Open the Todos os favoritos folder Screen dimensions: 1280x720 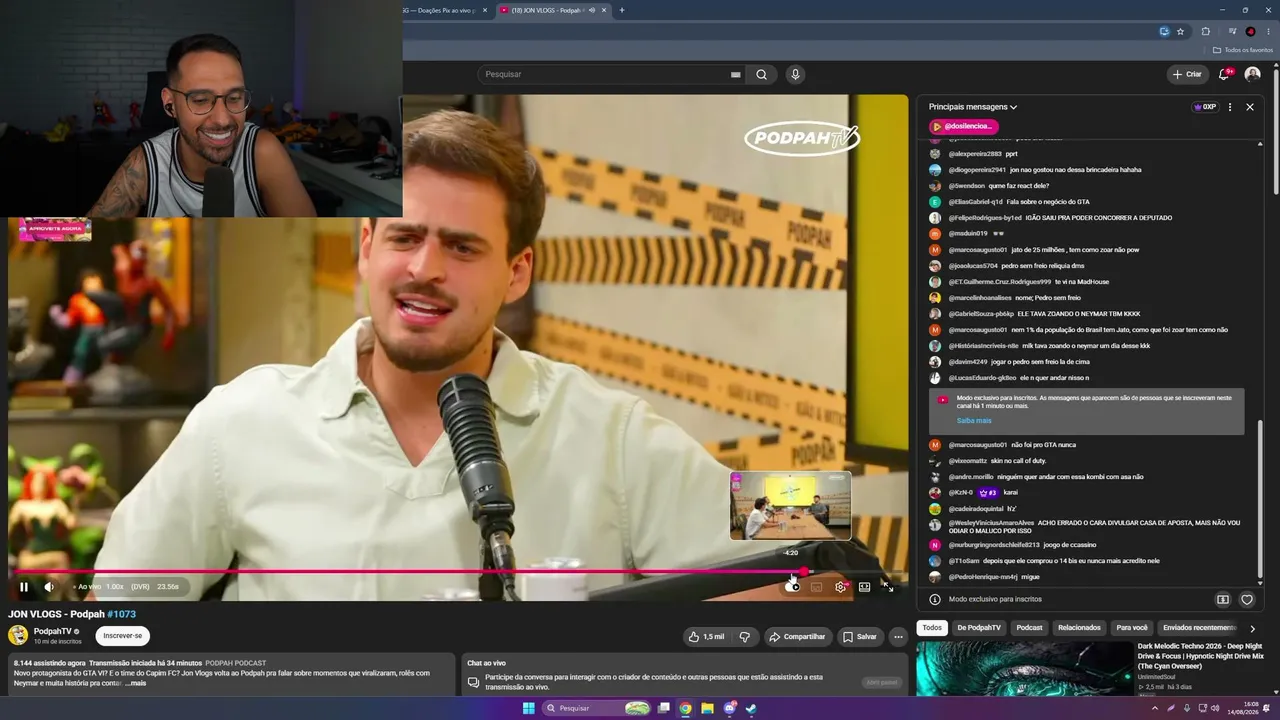(x=1243, y=50)
